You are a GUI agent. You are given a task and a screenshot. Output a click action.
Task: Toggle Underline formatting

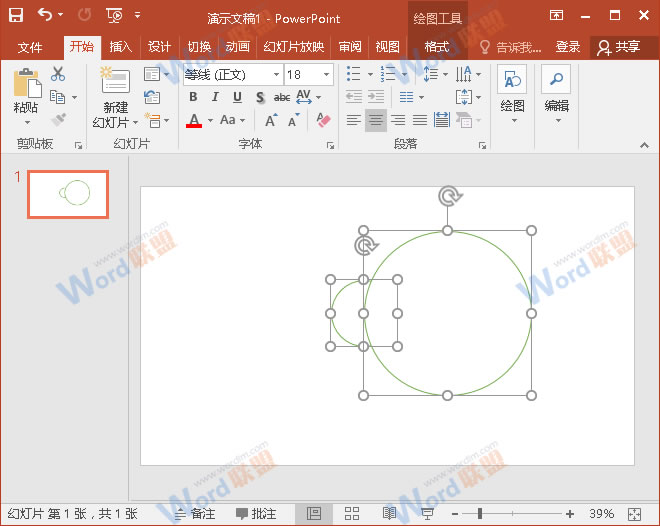[237, 97]
